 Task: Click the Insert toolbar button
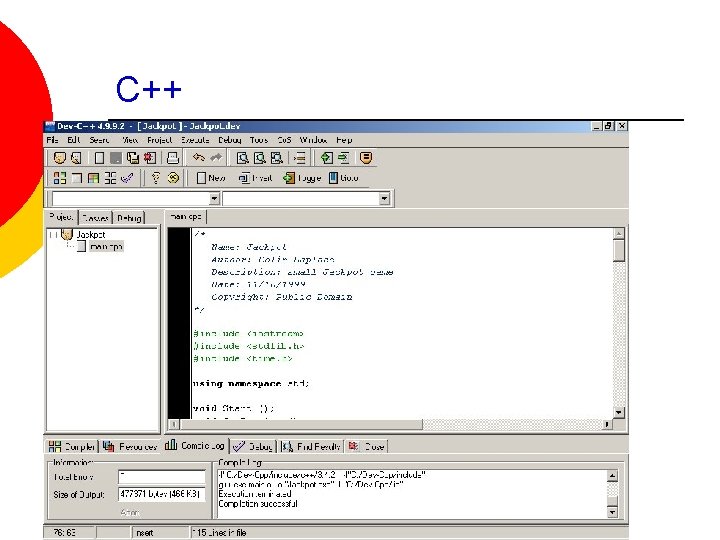click(x=255, y=178)
